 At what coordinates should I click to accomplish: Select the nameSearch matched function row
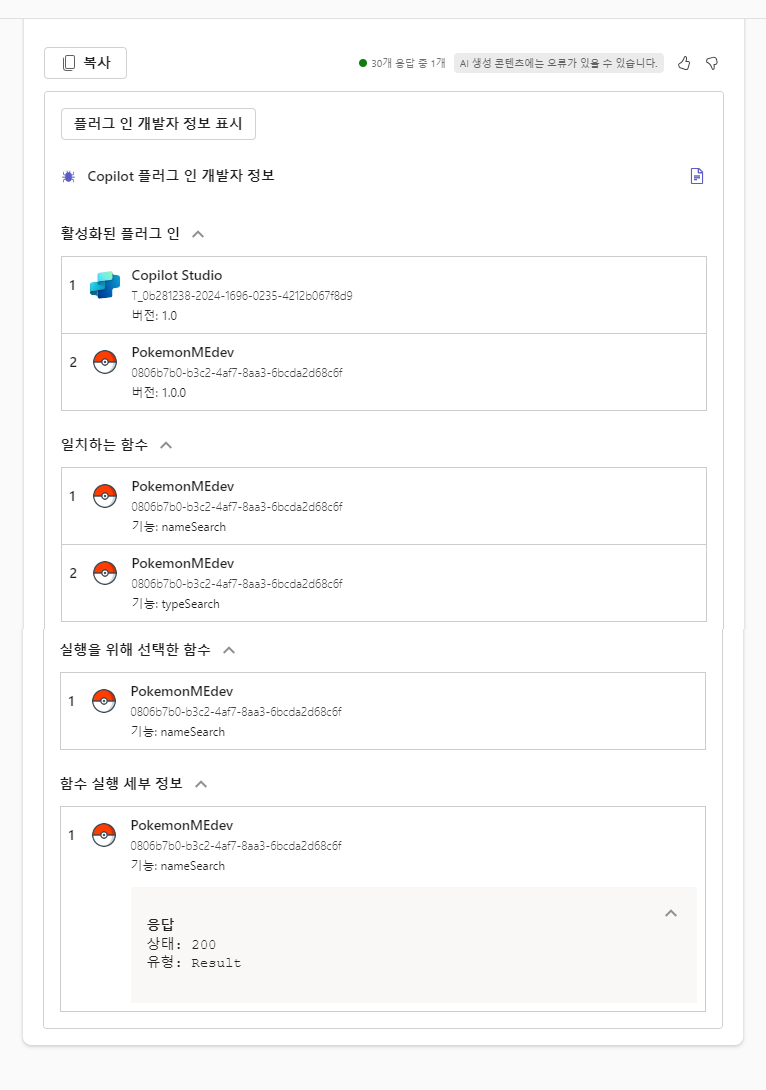(x=384, y=506)
